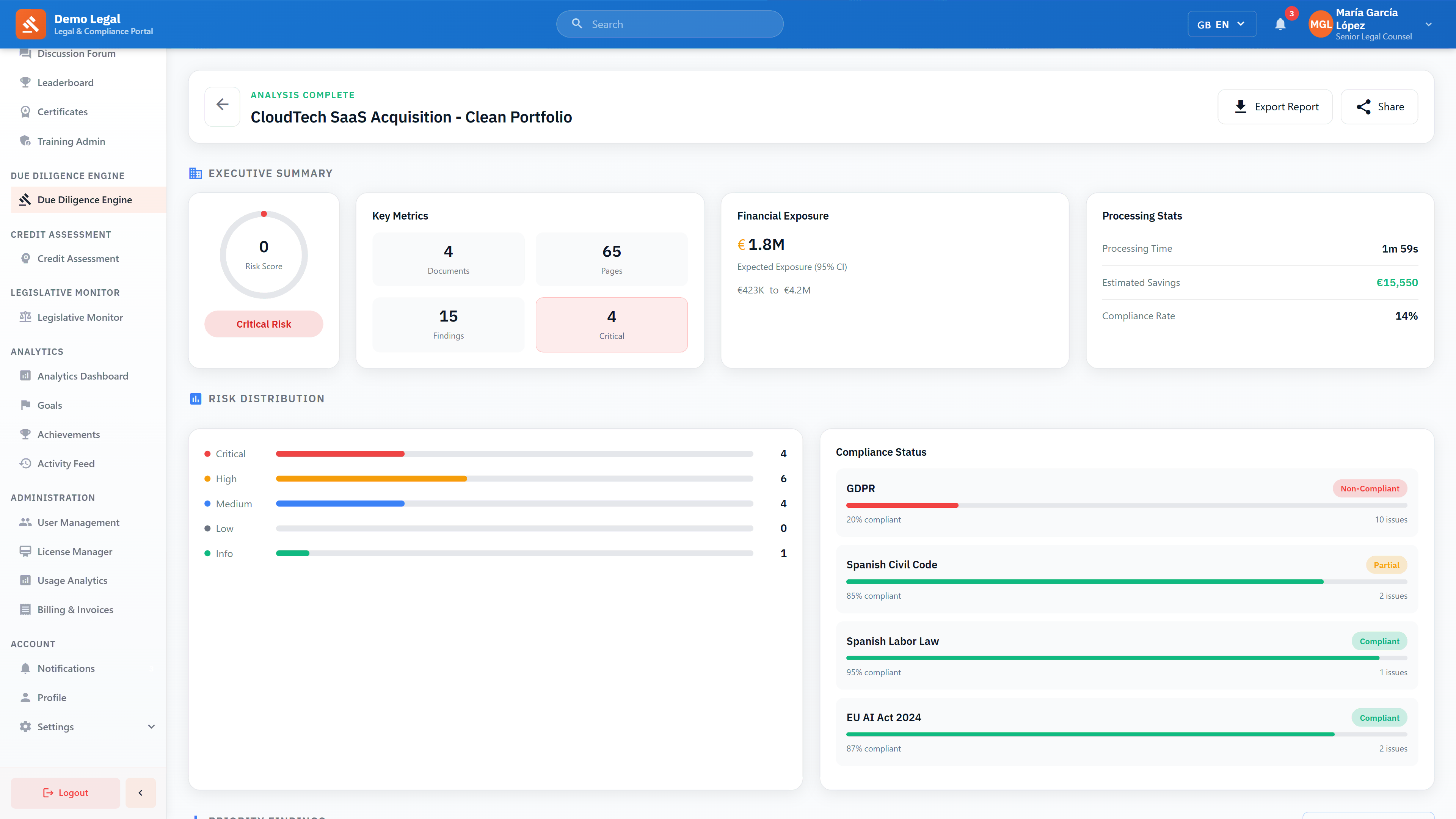Image resolution: width=1456 pixels, height=819 pixels.
Task: Click the Export Report button
Action: [x=1275, y=106]
